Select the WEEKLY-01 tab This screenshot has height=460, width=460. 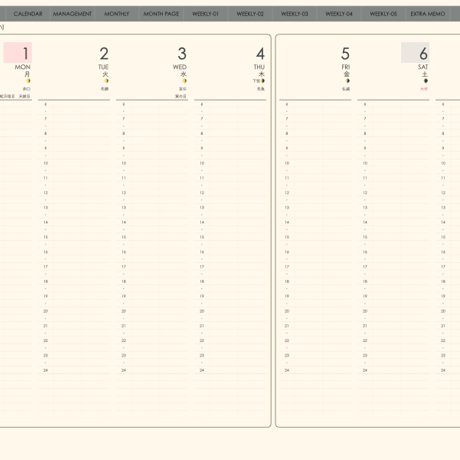tap(205, 14)
